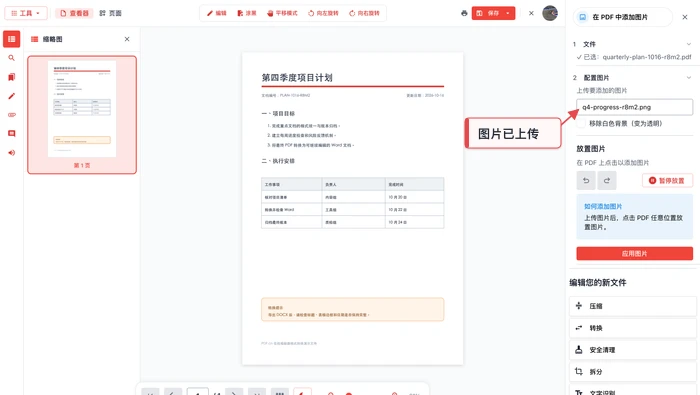
Task: Check 移除白色背景 (变为透明)
Action: [581, 124]
